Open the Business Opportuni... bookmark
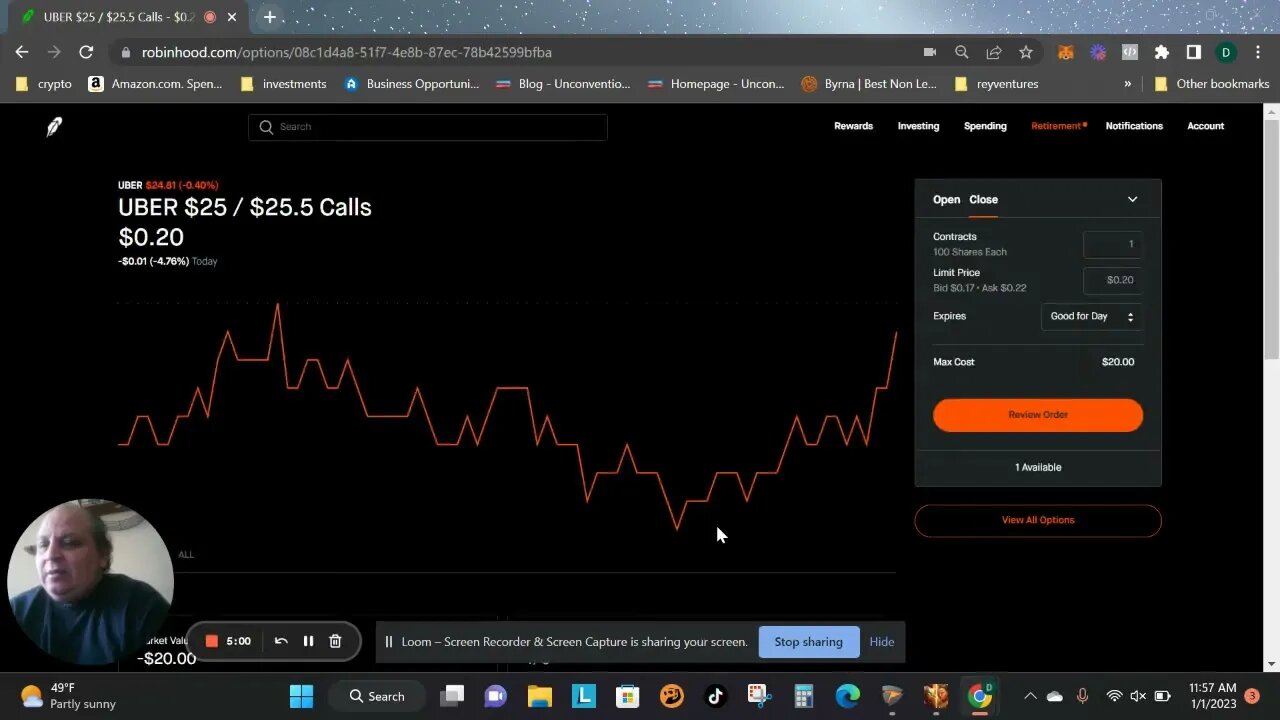This screenshot has width=1280, height=720. point(411,84)
